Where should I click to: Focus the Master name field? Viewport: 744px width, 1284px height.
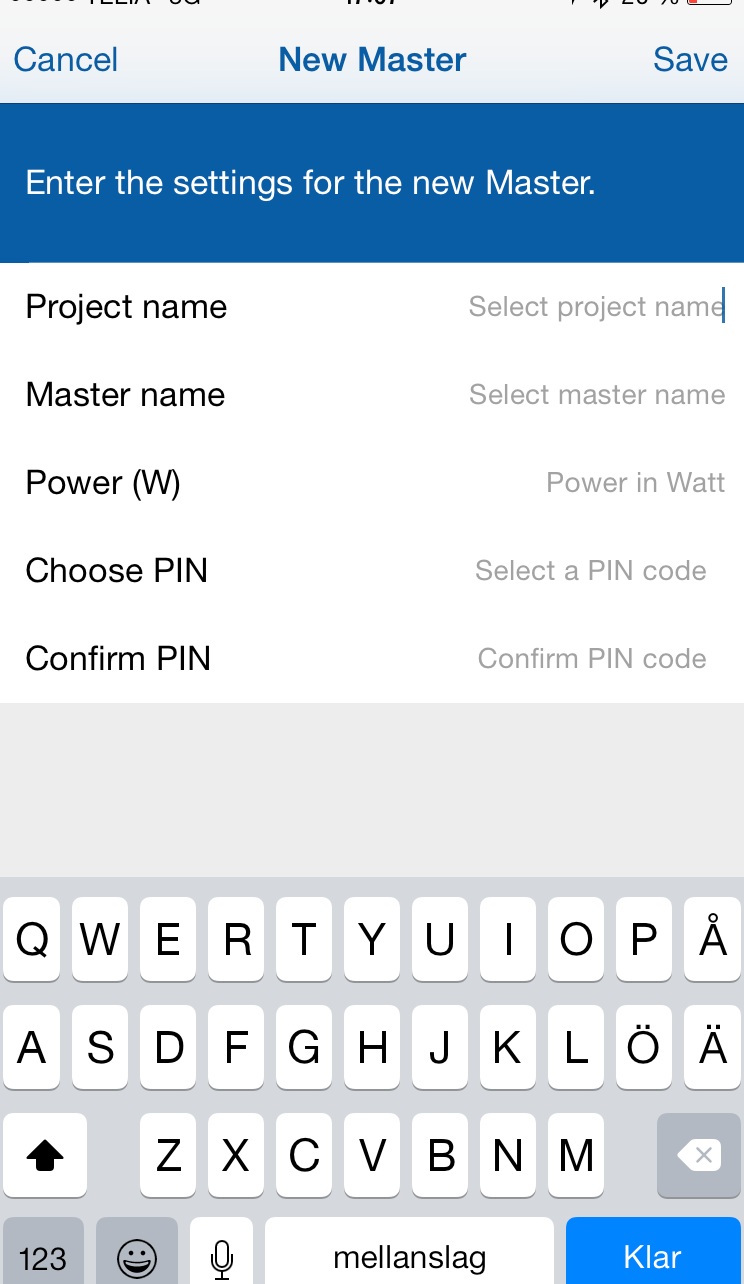pos(372,394)
